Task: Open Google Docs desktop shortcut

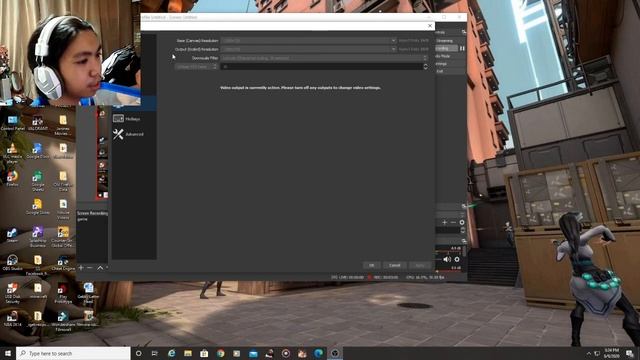Action: pyautogui.click(x=38, y=151)
